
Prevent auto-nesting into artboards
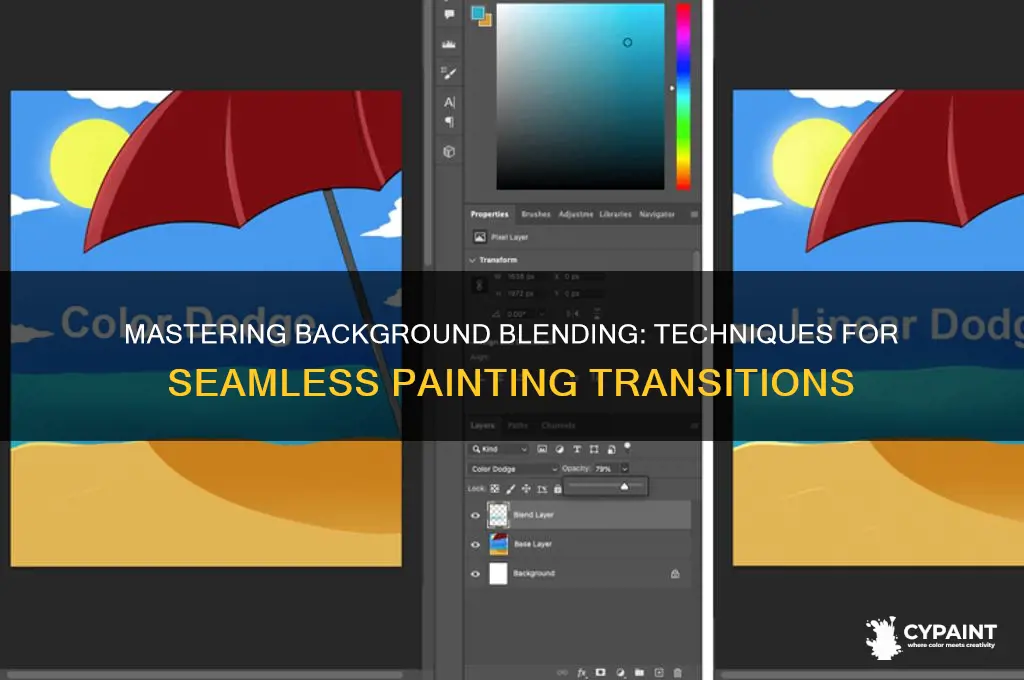542,489
